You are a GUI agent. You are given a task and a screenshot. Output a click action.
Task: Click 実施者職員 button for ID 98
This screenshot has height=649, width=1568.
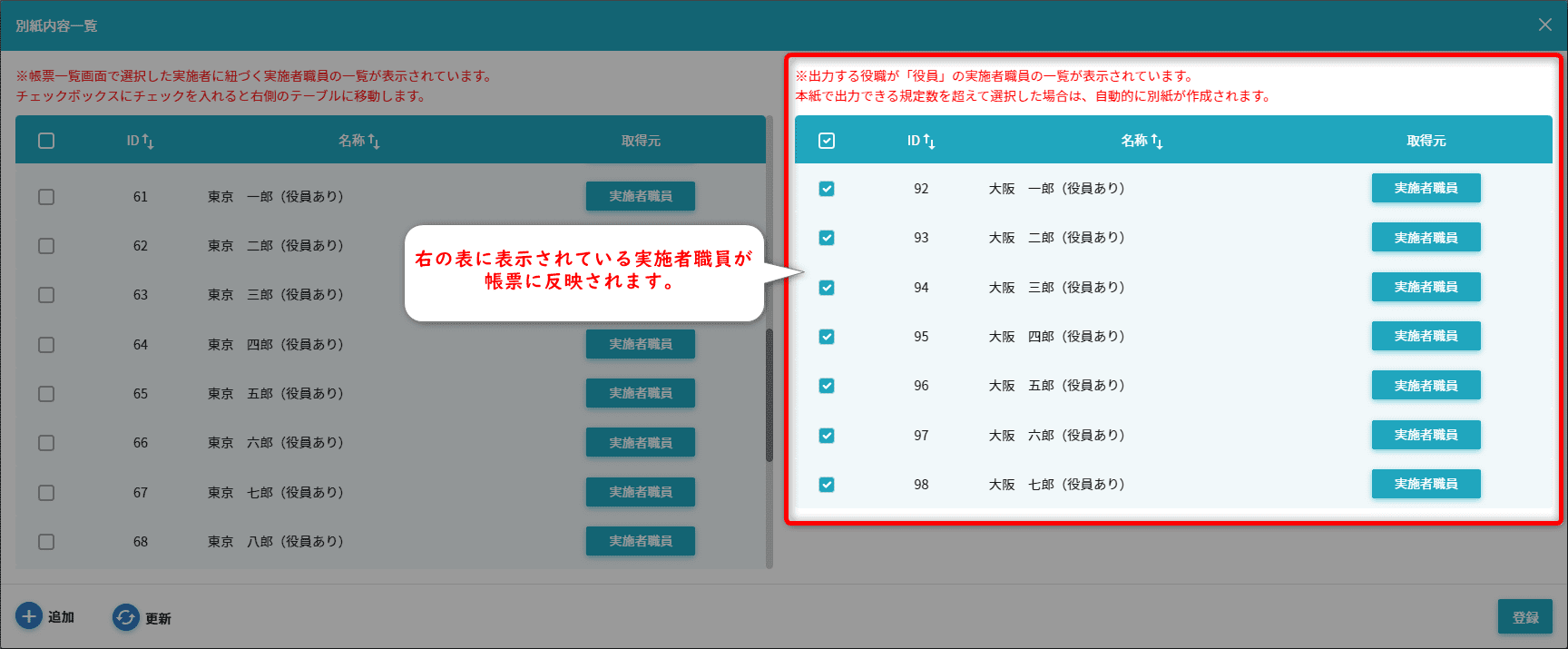pos(1426,484)
